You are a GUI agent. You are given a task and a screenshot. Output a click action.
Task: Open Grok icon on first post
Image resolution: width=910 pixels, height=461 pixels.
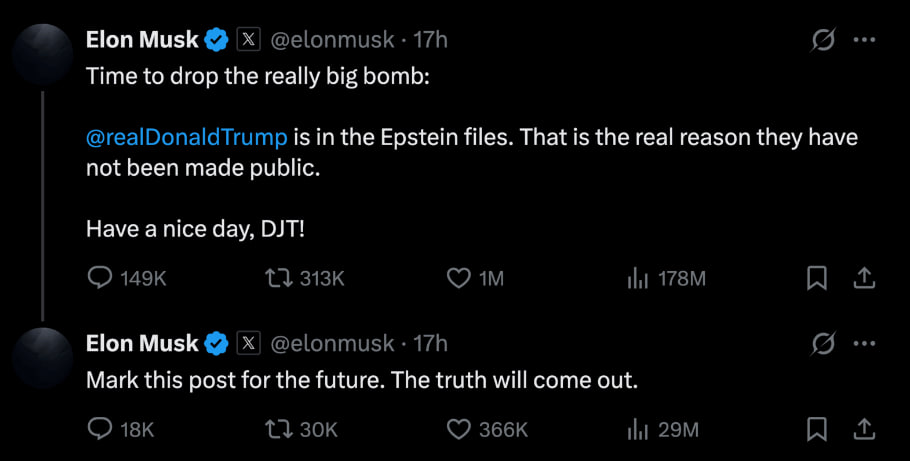[824, 40]
